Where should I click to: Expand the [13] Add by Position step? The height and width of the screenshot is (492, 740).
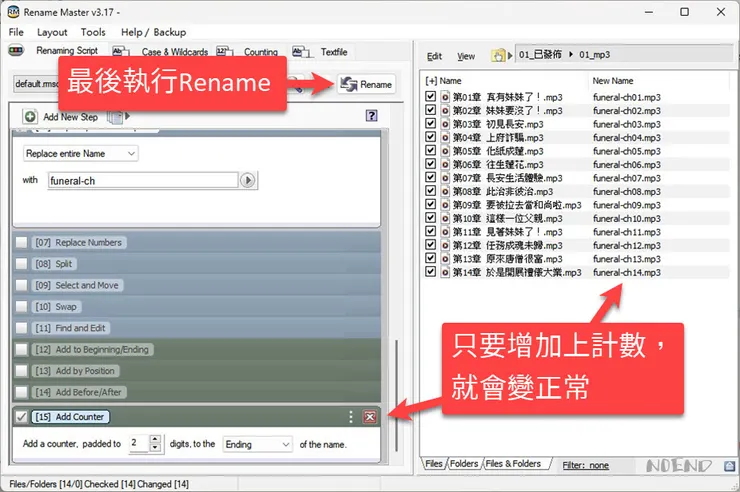coord(76,371)
